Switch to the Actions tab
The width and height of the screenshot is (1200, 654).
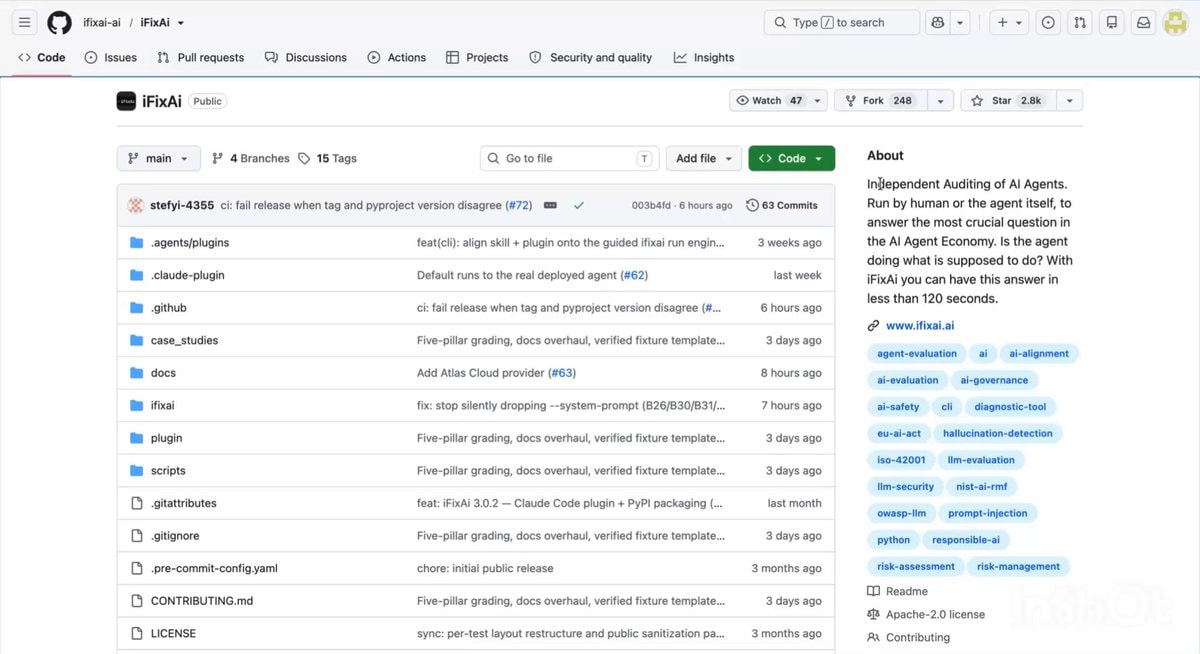point(397,58)
